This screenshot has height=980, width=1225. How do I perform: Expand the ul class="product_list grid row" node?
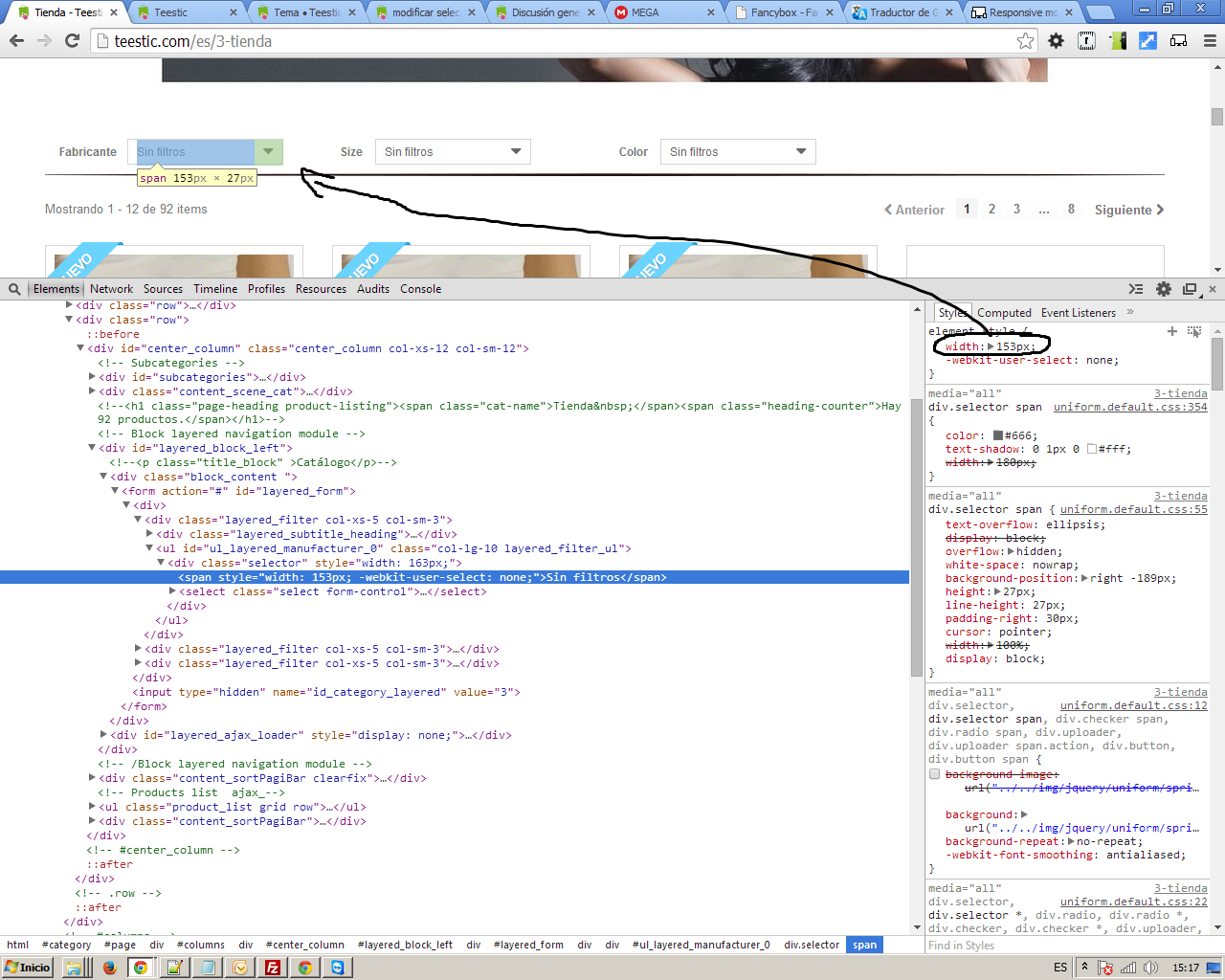[92, 807]
